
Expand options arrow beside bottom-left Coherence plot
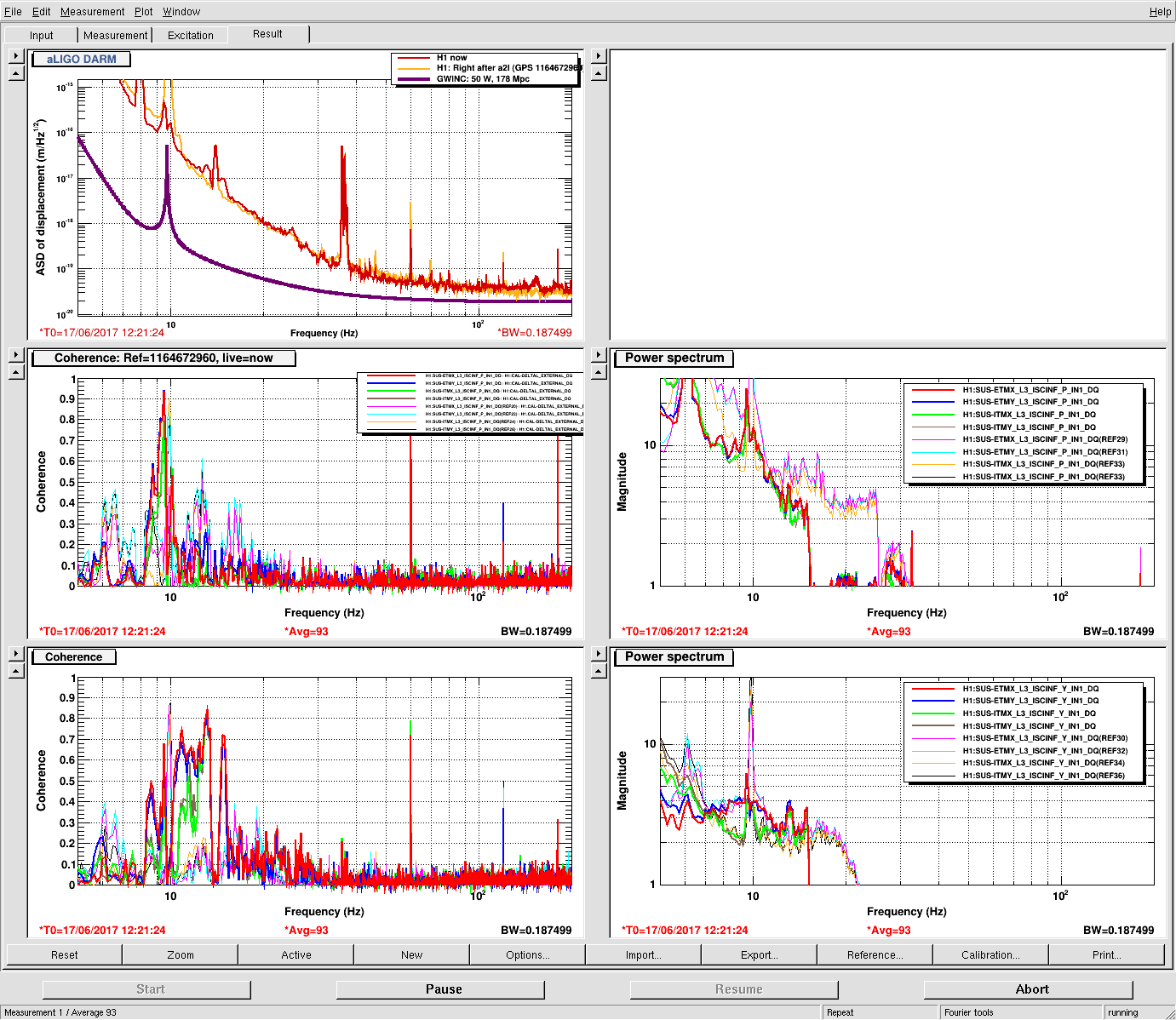pos(15,654)
